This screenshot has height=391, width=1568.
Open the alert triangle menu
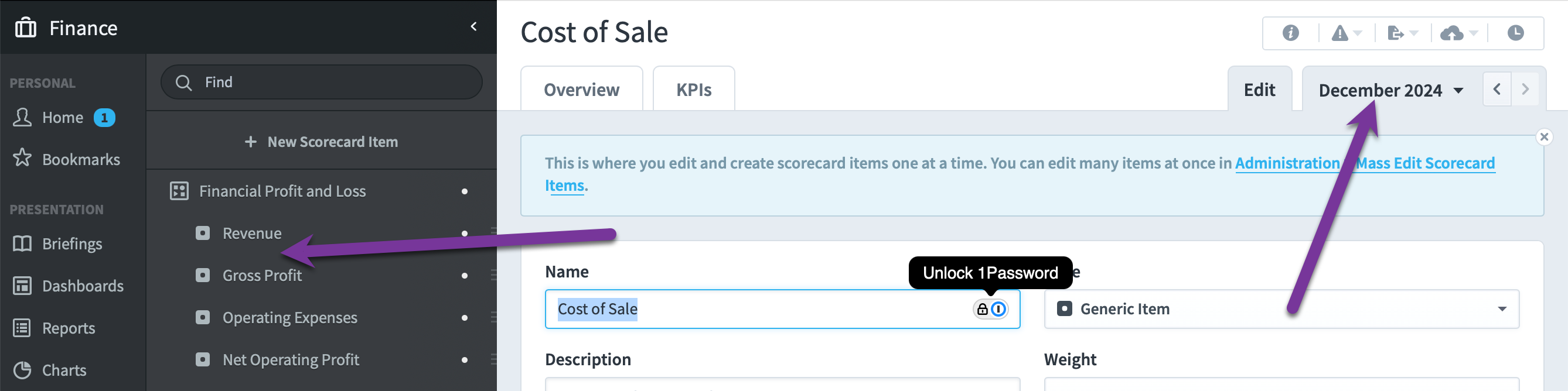pyautogui.click(x=1346, y=33)
